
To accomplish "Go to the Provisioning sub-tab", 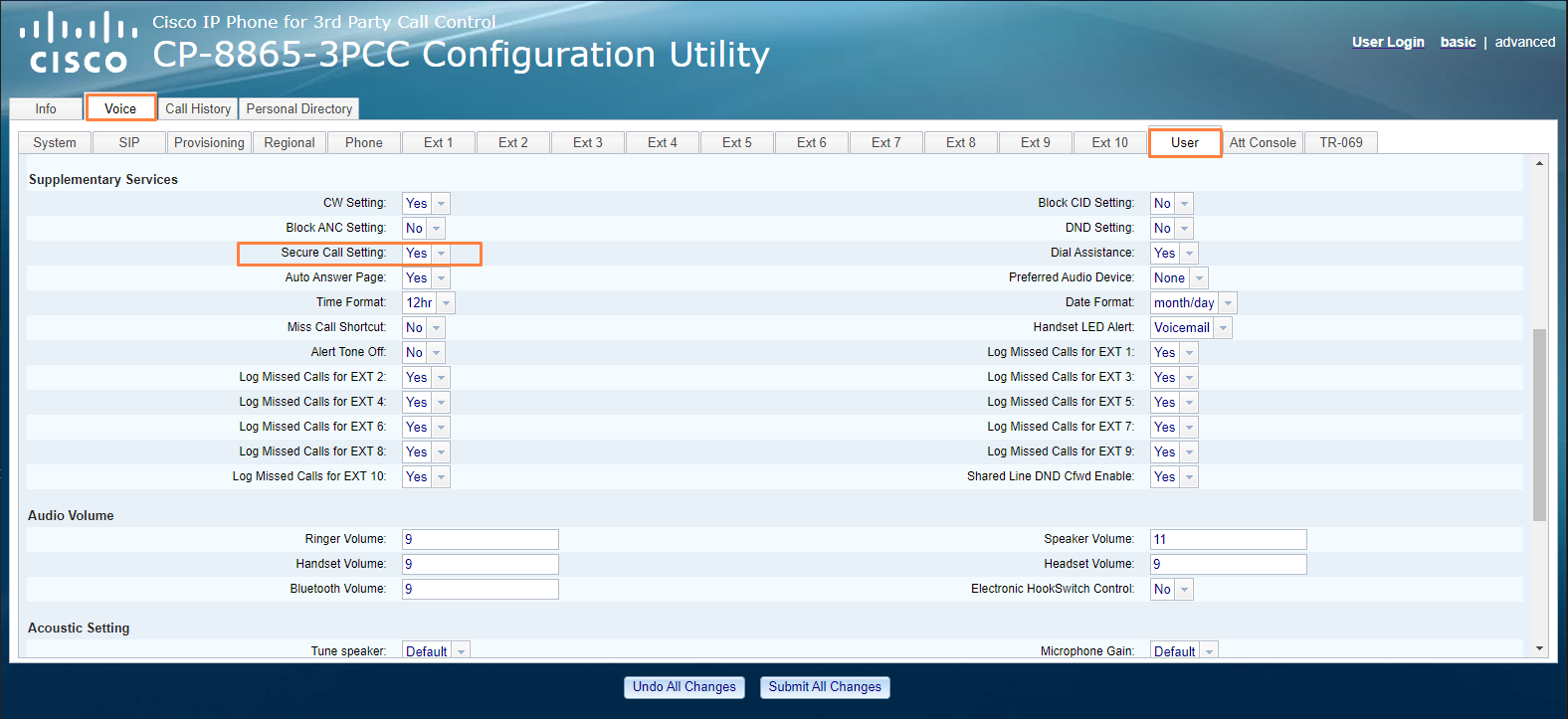I will coord(209,142).
